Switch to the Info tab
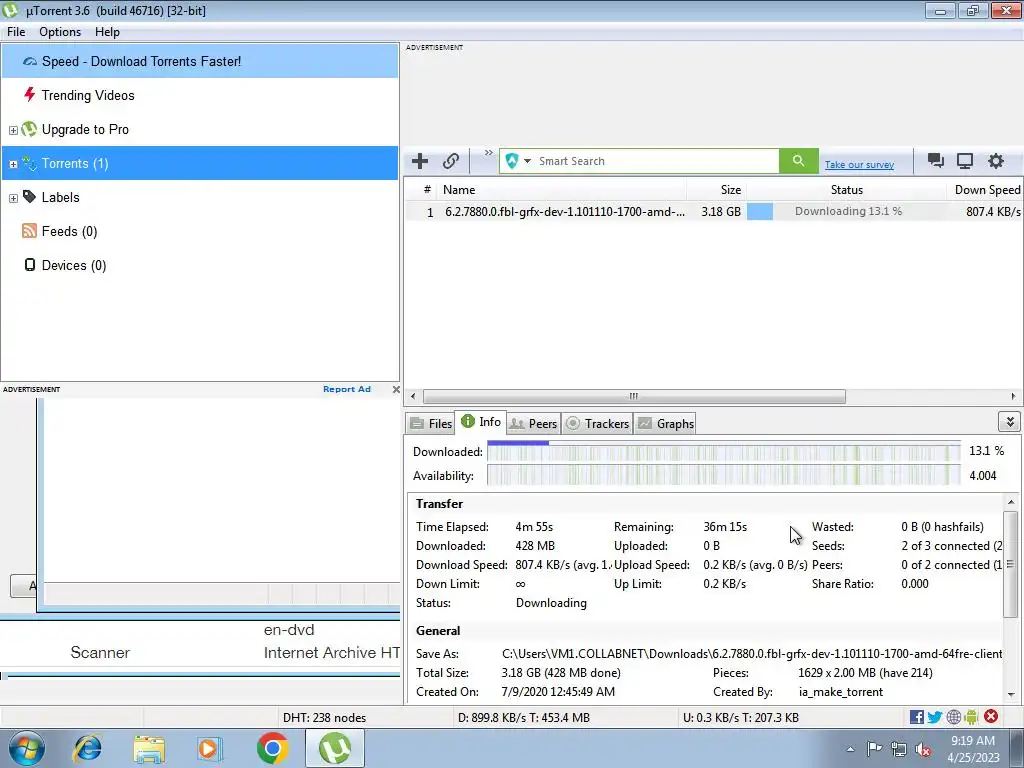 481,422
